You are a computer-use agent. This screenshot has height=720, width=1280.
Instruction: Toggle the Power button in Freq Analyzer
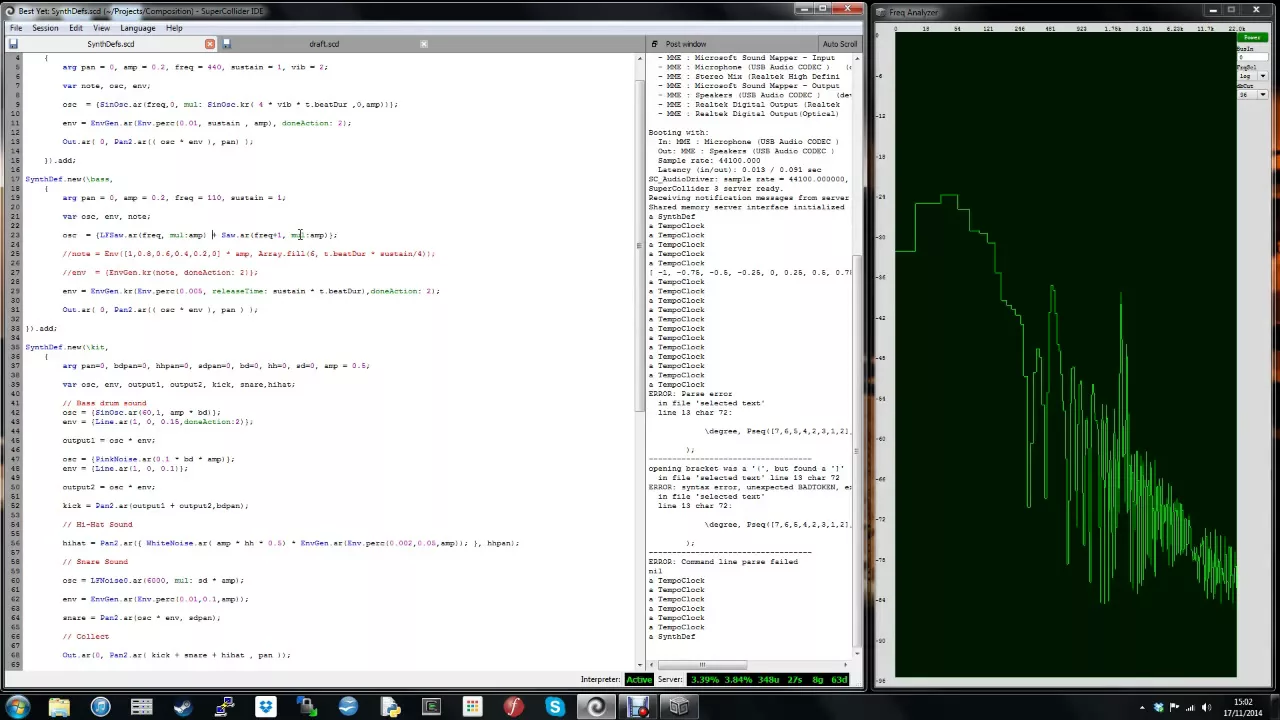1251,38
